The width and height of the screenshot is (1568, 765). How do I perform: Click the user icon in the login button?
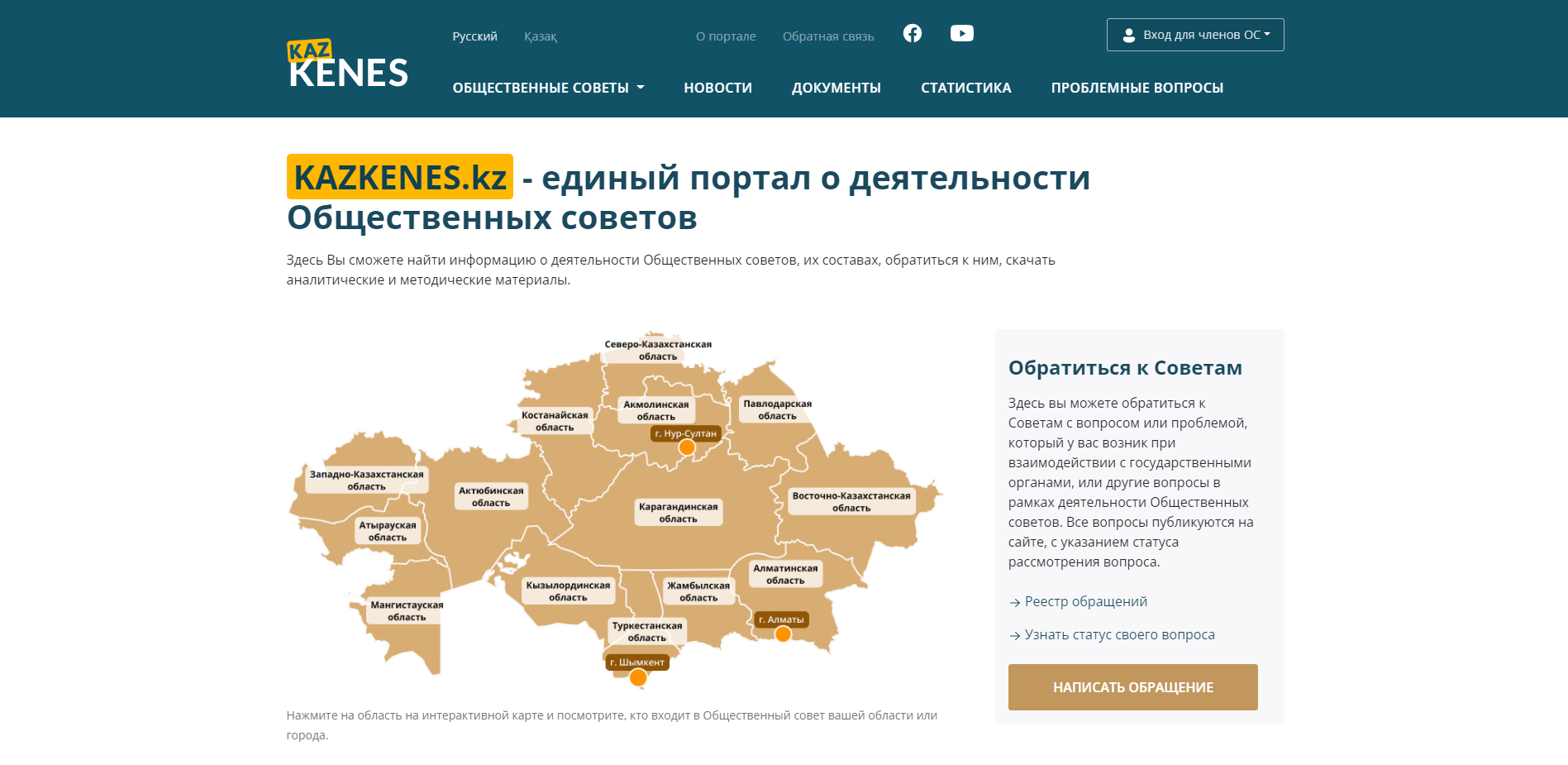[1128, 36]
